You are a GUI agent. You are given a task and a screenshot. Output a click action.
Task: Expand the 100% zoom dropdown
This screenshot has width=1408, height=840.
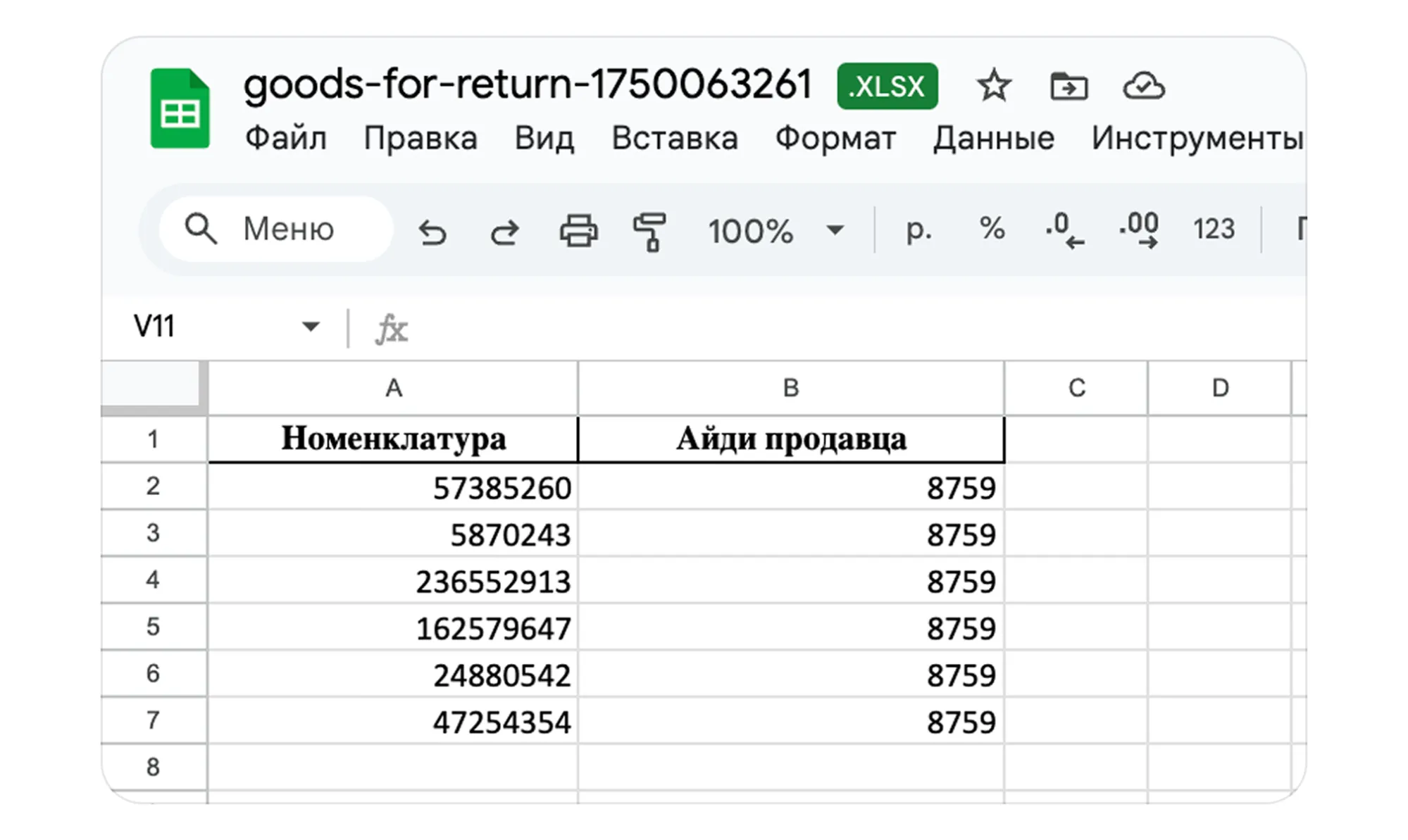tap(835, 230)
